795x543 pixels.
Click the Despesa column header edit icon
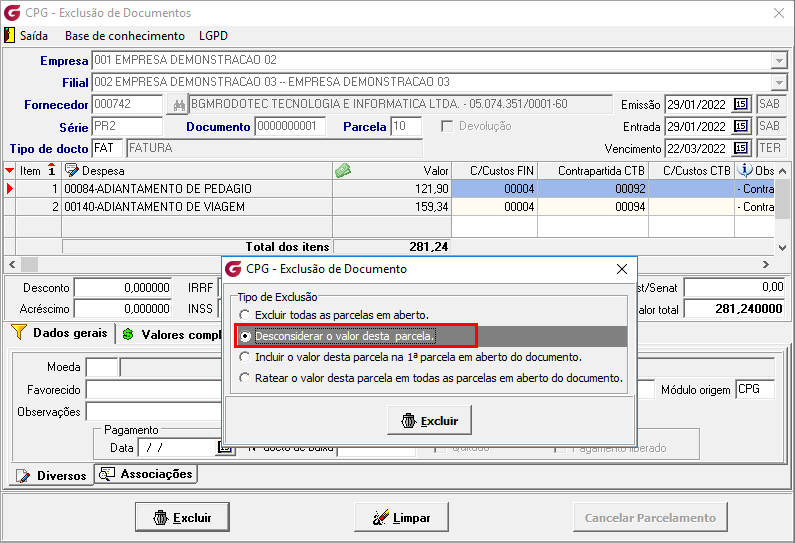point(71,170)
